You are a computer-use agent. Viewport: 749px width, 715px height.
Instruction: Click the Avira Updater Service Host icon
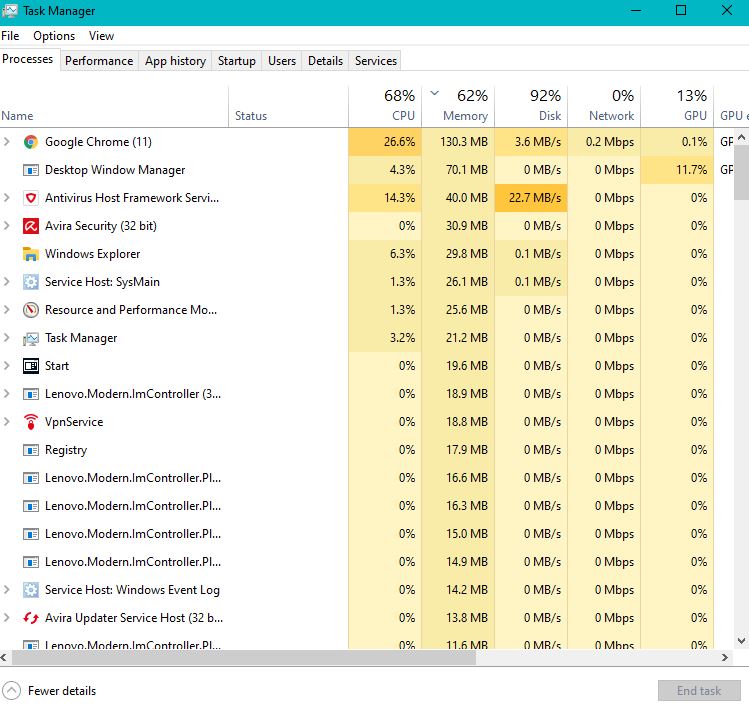[x=31, y=618]
